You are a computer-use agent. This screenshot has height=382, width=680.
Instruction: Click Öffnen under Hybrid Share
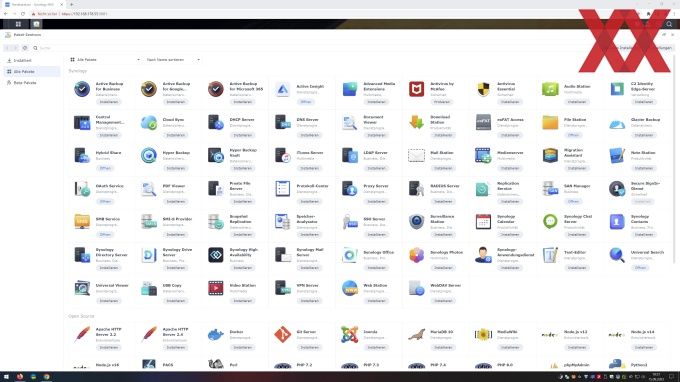point(105,168)
